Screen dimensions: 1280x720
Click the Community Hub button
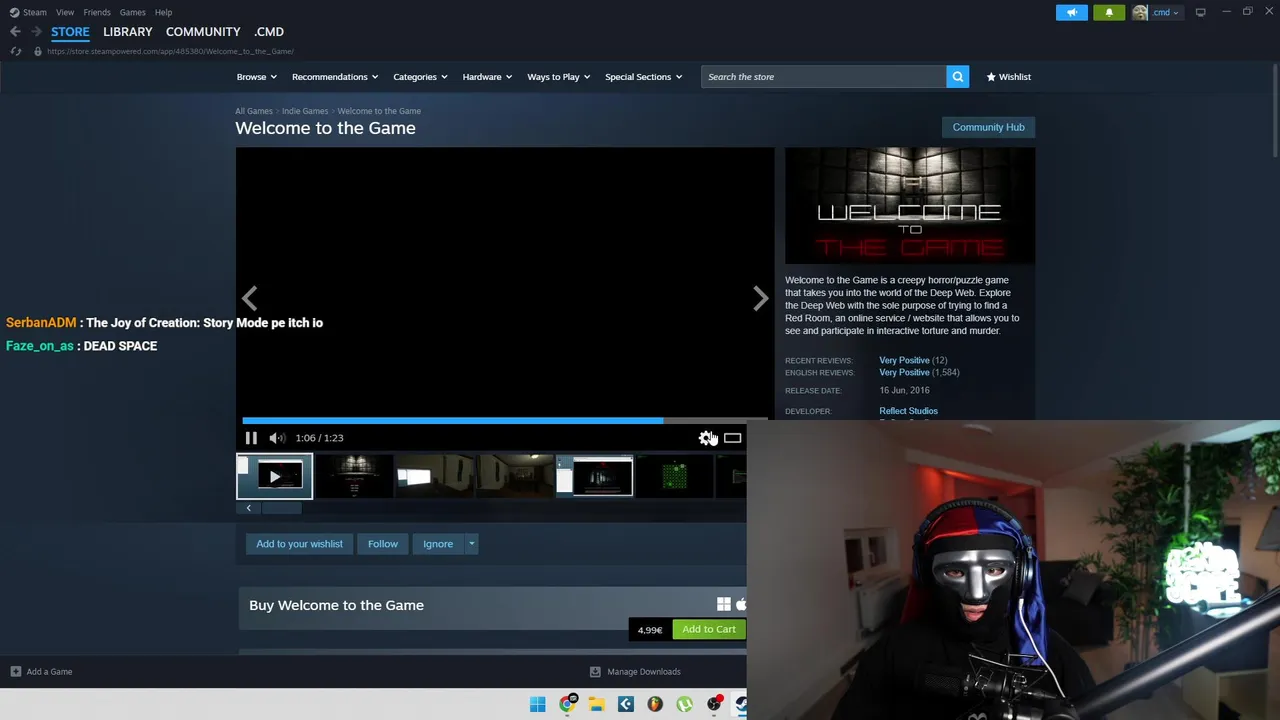(988, 127)
